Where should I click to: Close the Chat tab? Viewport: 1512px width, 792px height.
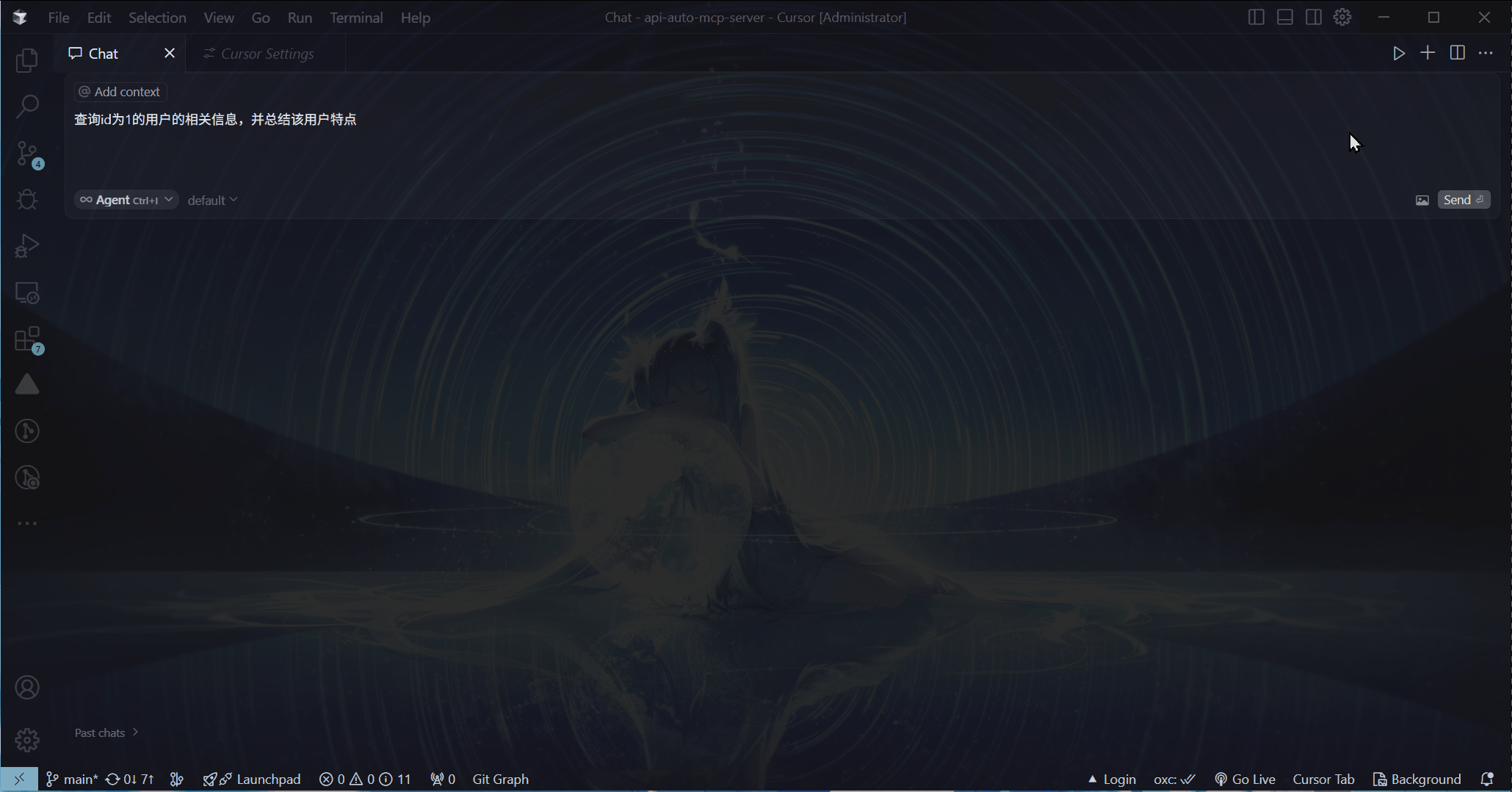coord(170,53)
